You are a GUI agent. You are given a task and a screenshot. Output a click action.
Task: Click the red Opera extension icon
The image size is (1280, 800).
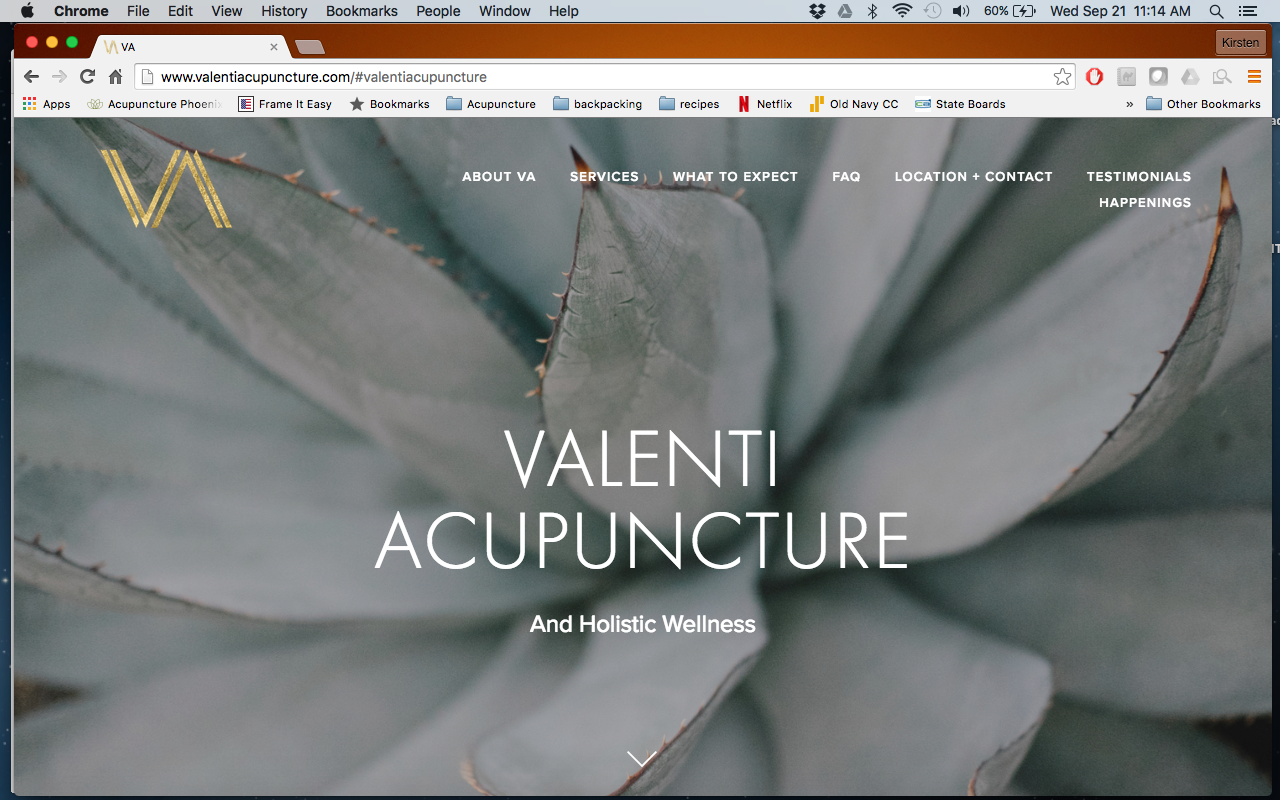[x=1094, y=77]
